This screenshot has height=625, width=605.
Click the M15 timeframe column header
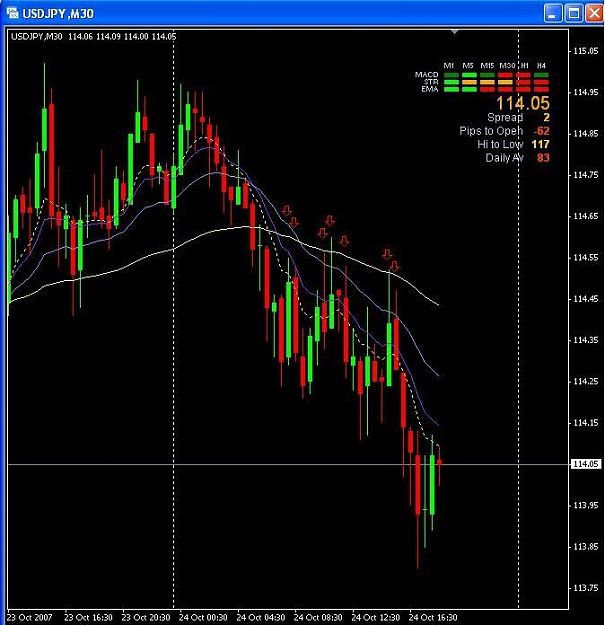tap(487, 65)
